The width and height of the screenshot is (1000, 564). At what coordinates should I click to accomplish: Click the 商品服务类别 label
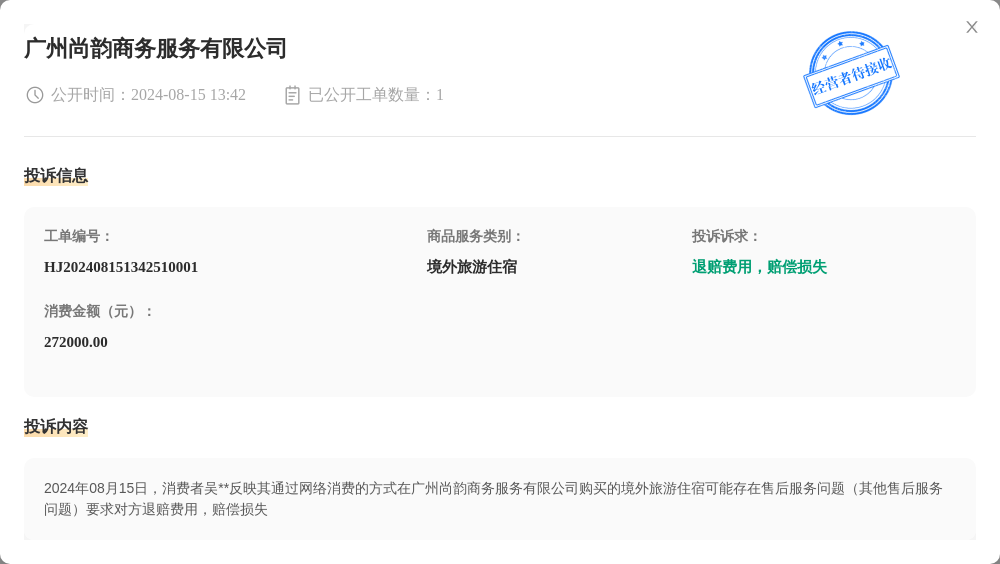point(474,237)
